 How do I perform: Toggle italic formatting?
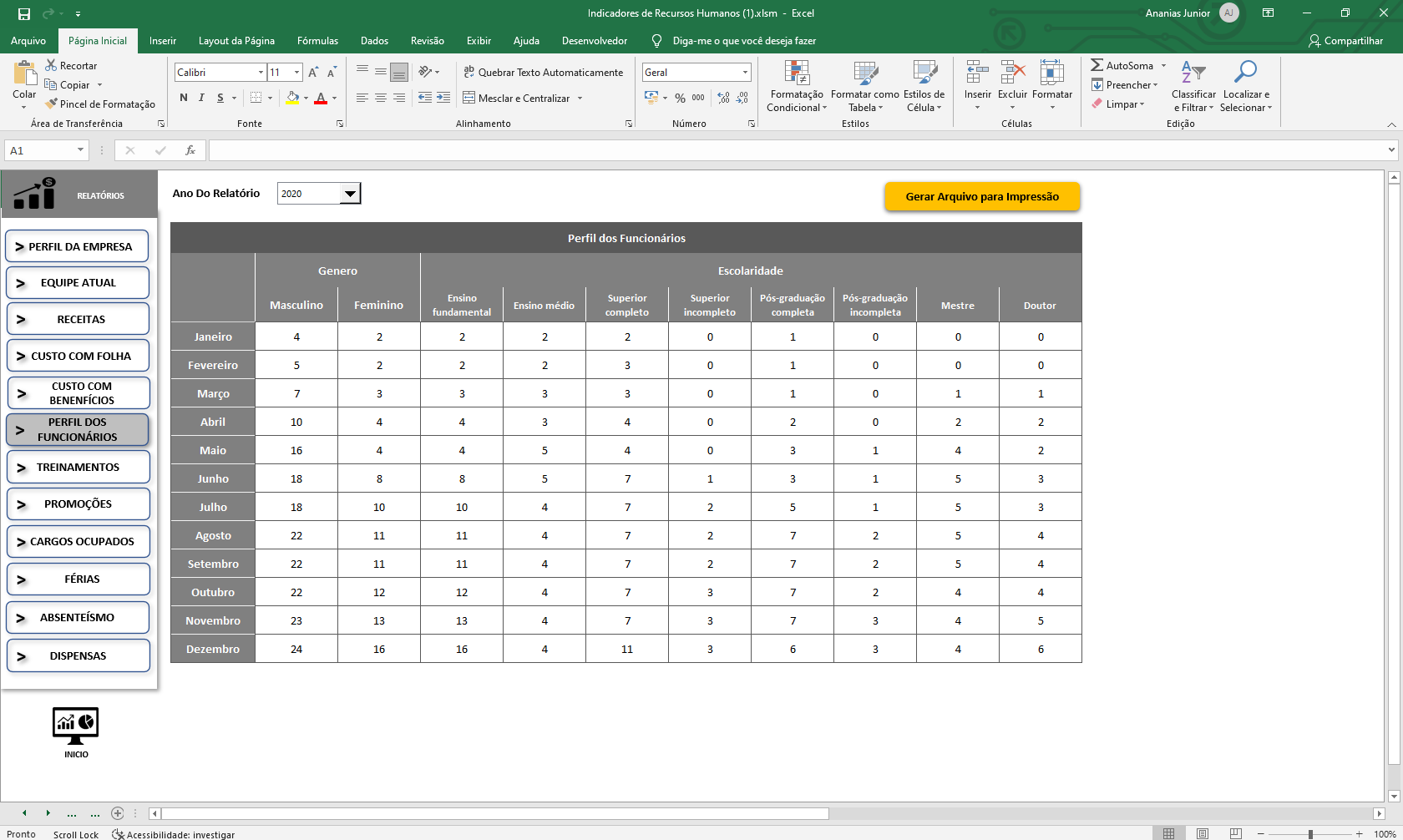coord(201,99)
